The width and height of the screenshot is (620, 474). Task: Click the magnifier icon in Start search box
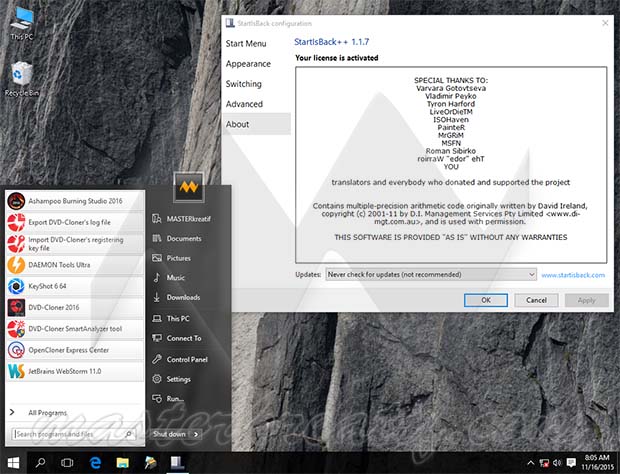(129, 434)
